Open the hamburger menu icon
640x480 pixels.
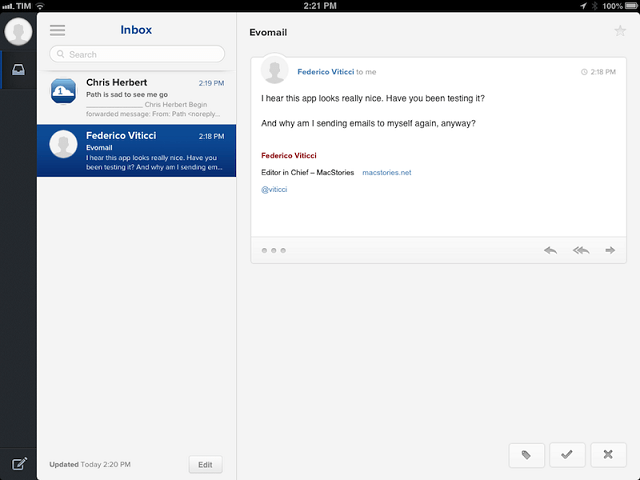57,30
